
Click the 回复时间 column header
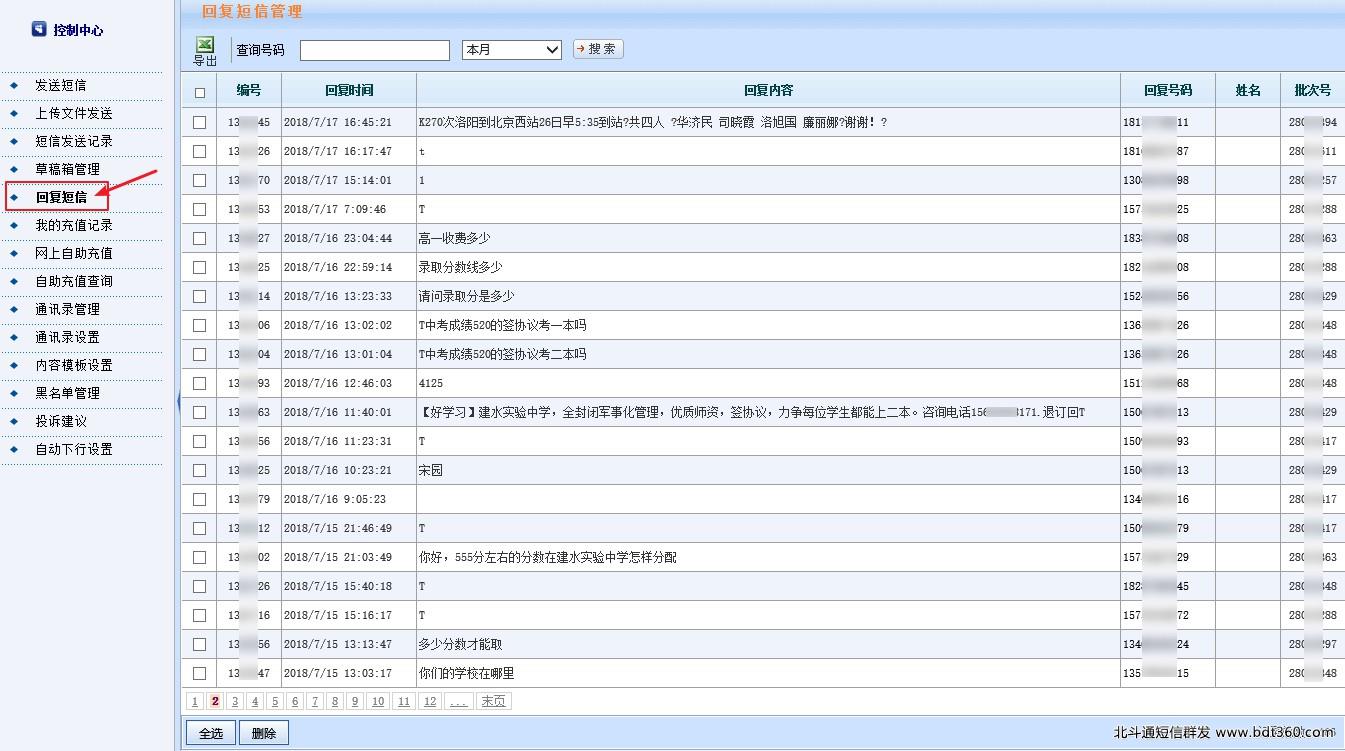tap(349, 90)
